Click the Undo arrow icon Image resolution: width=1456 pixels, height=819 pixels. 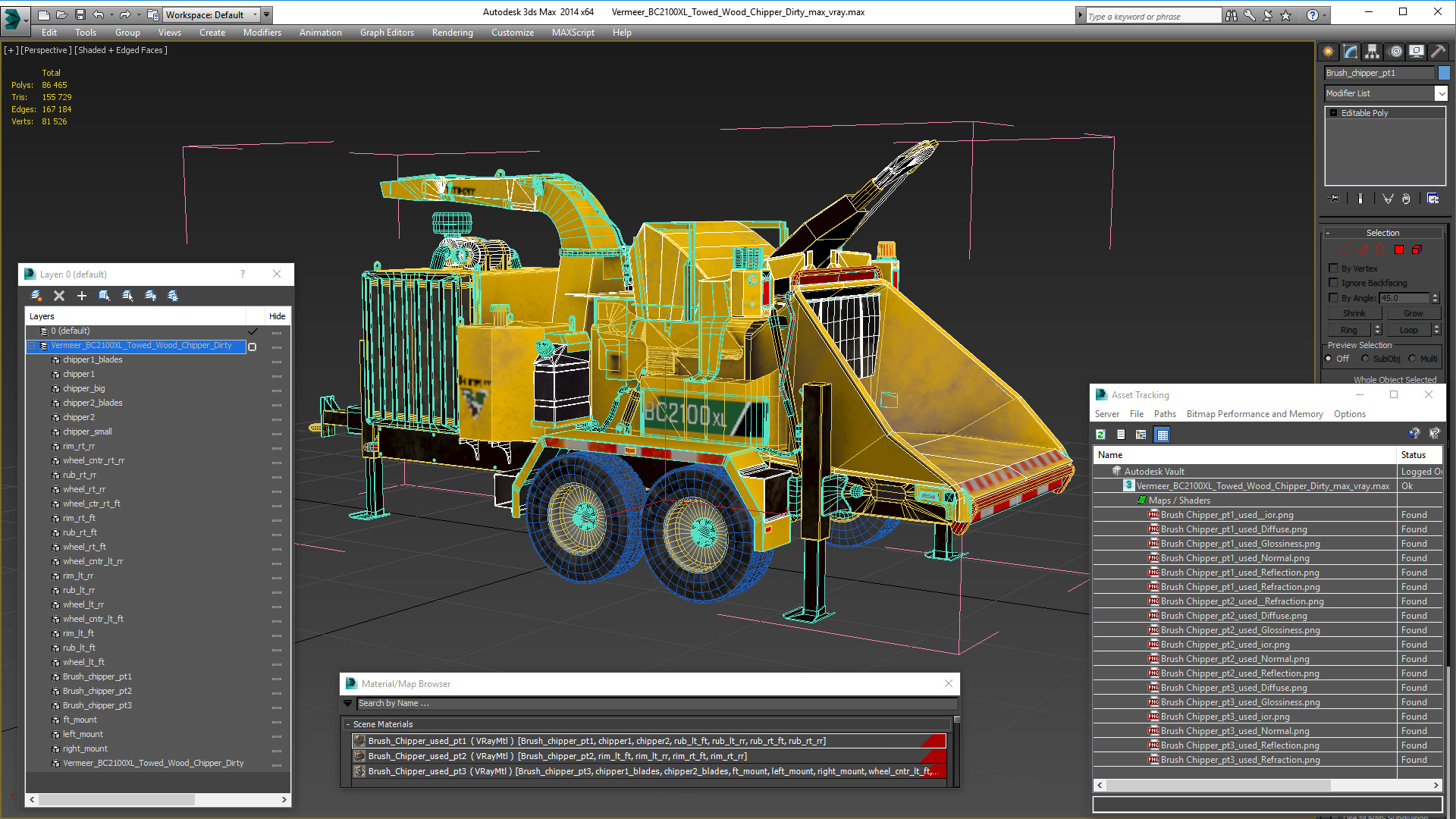(x=99, y=14)
